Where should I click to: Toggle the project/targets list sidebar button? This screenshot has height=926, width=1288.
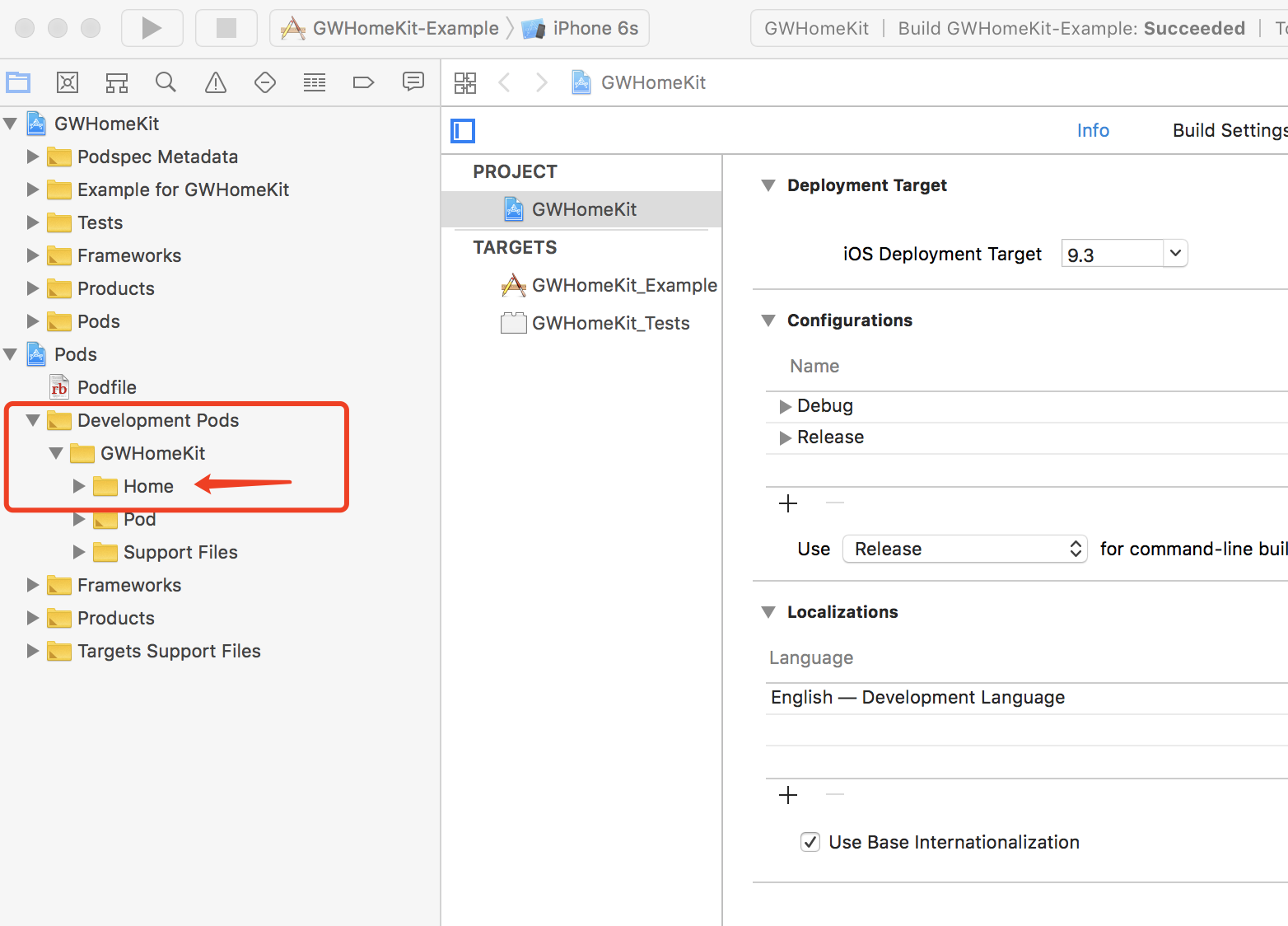463,130
